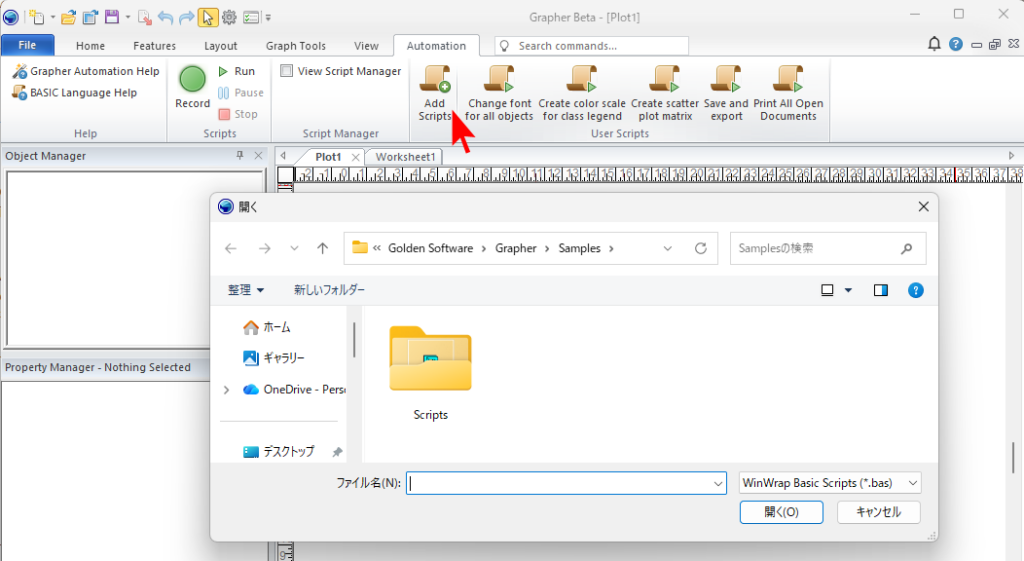Screen dimensions: 1024x561
Task: Enable View Script Manager checkbox
Action: tap(286, 71)
